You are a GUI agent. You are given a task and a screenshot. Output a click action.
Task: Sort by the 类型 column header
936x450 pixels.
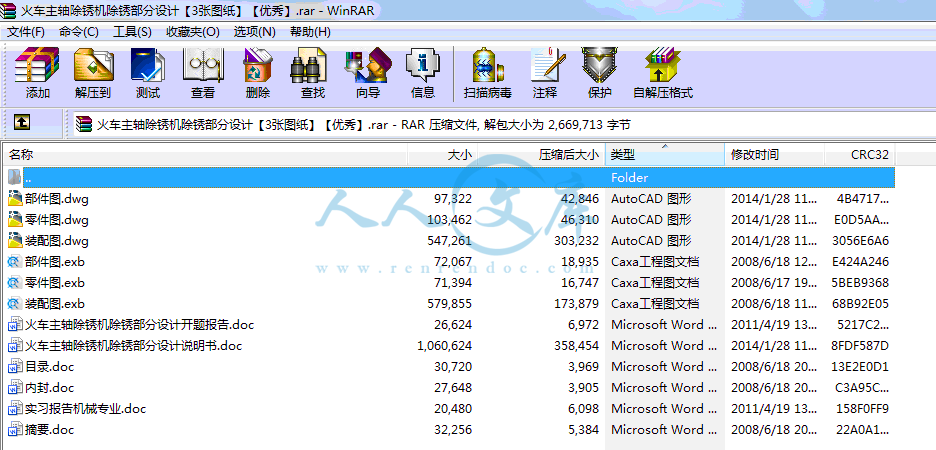coord(665,155)
